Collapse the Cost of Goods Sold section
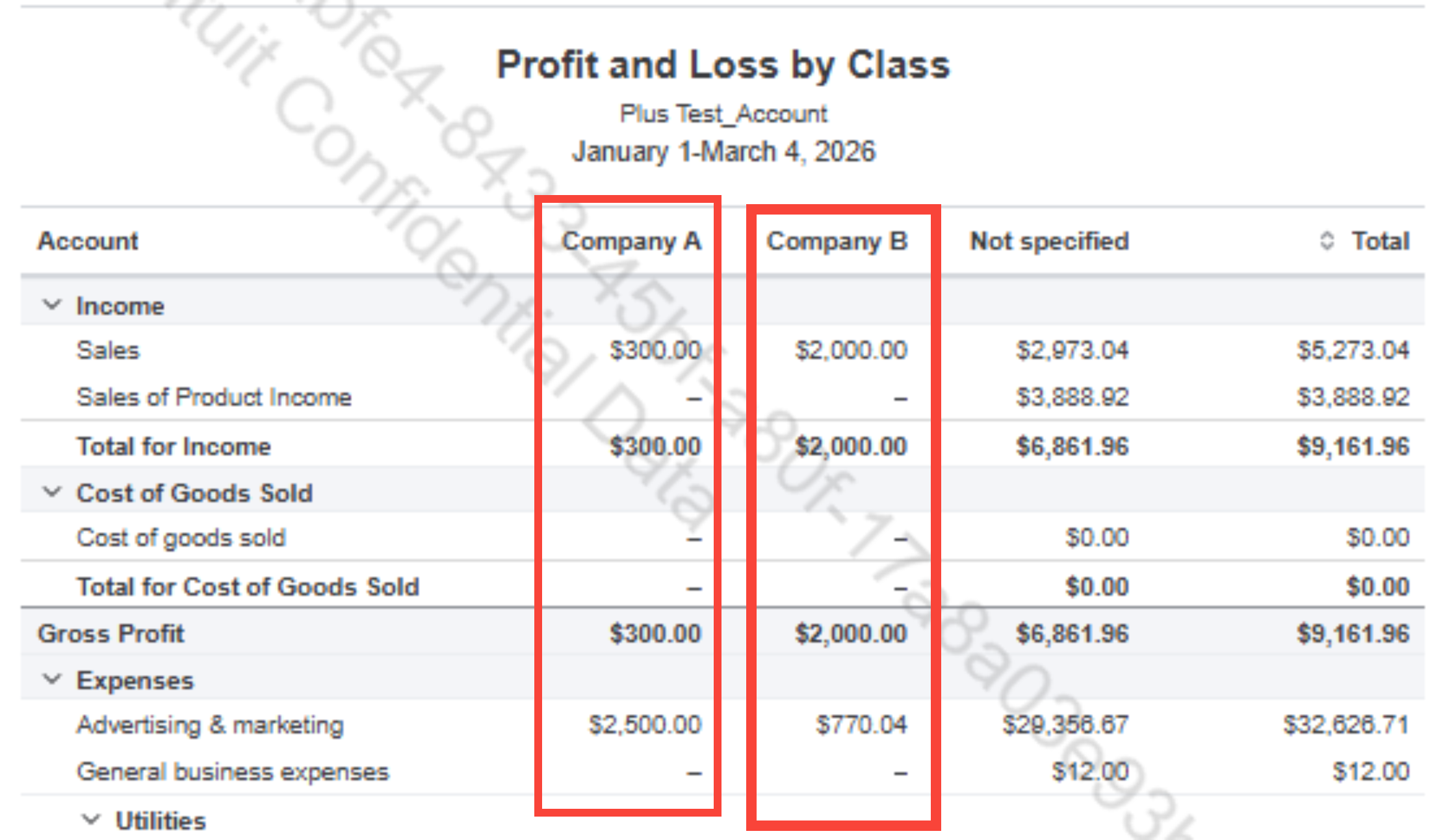 (52, 492)
